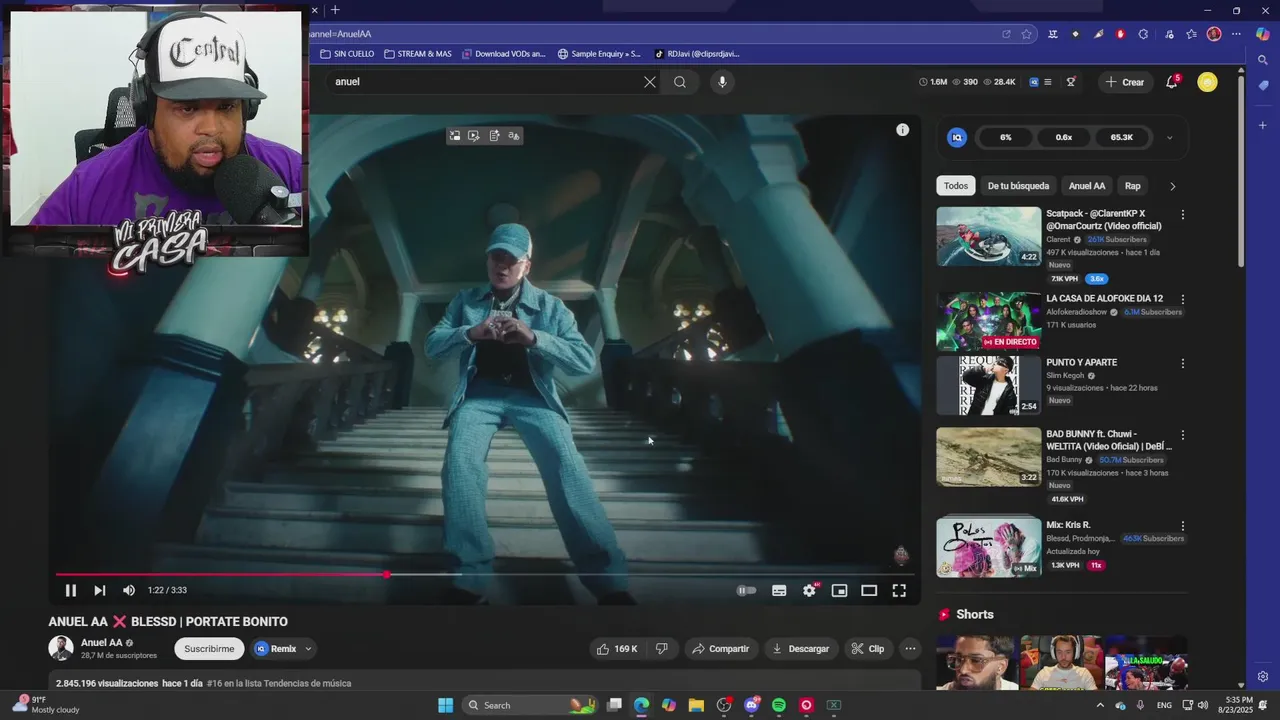Screen dimensions: 1280x720
Task: Open the Copilot sidebar icon
Action: tap(1263, 34)
